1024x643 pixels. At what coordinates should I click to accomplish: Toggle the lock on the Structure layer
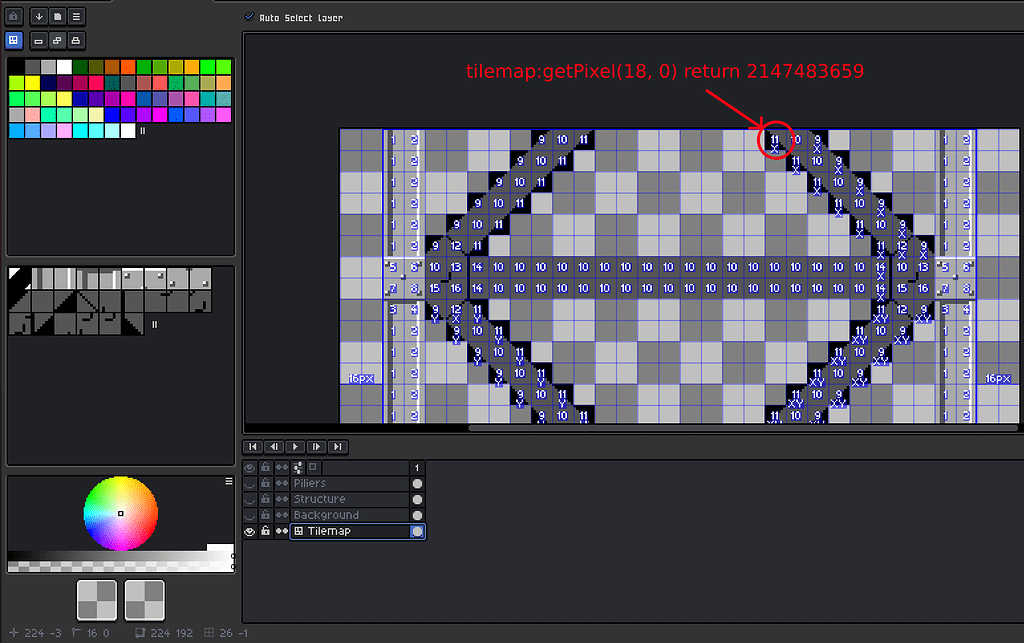(x=266, y=499)
